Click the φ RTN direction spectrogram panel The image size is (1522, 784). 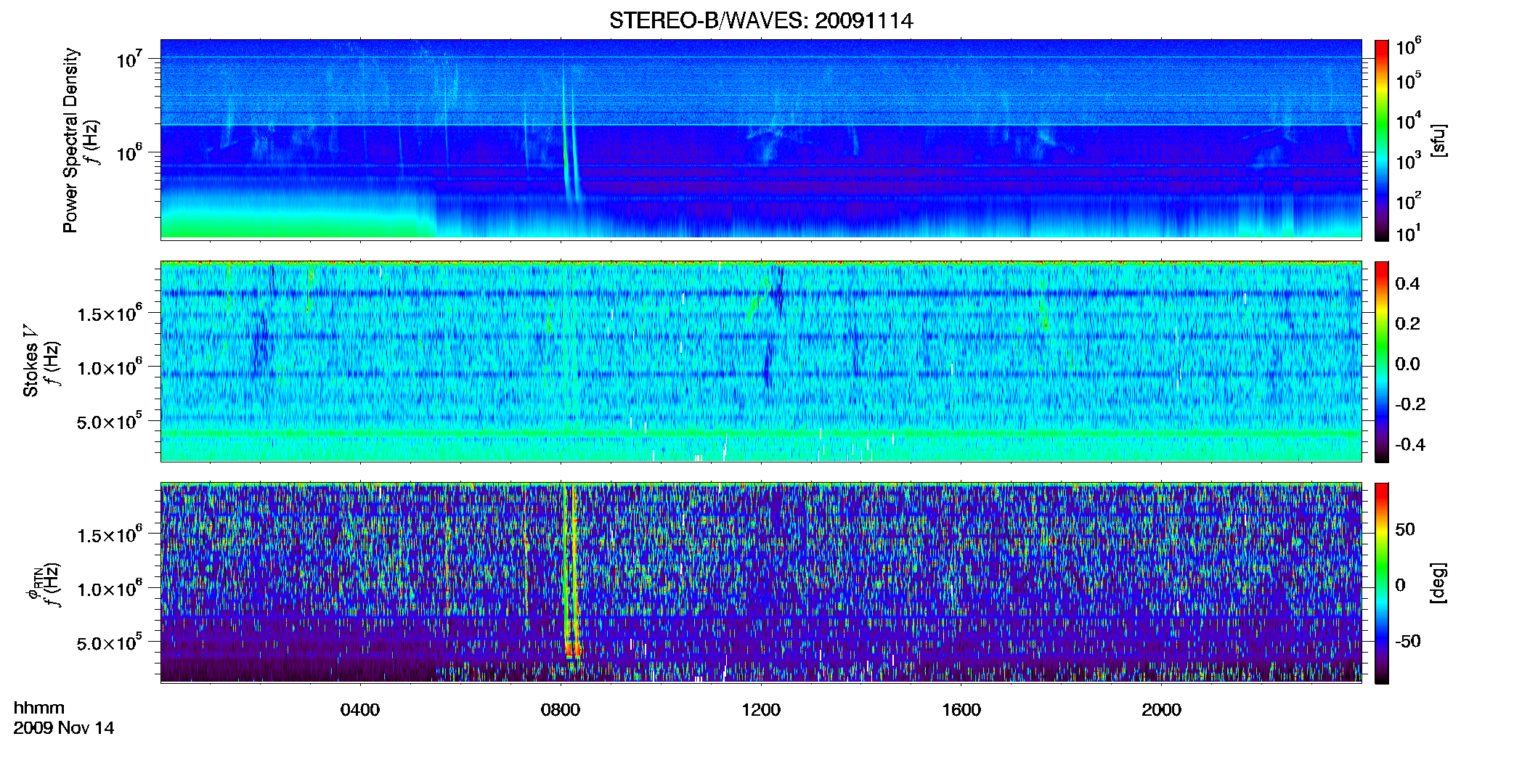tap(761, 583)
